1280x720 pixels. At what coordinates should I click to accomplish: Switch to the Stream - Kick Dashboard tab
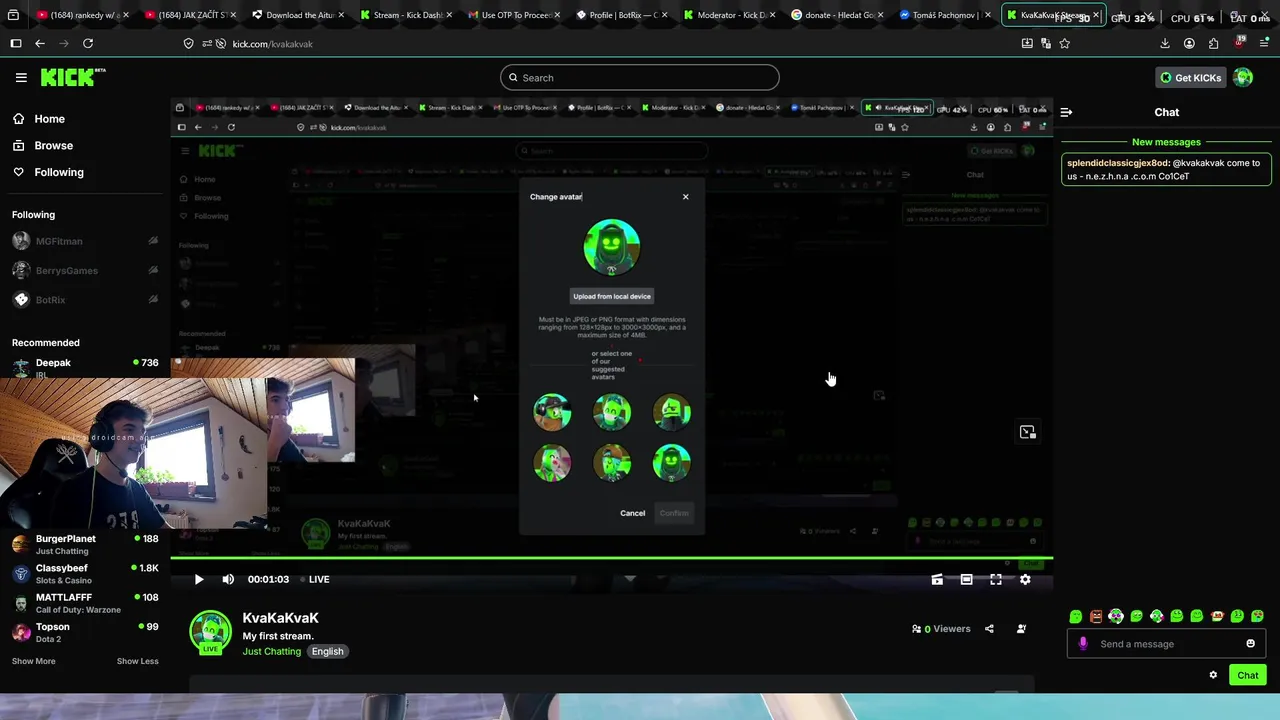[x=405, y=15]
